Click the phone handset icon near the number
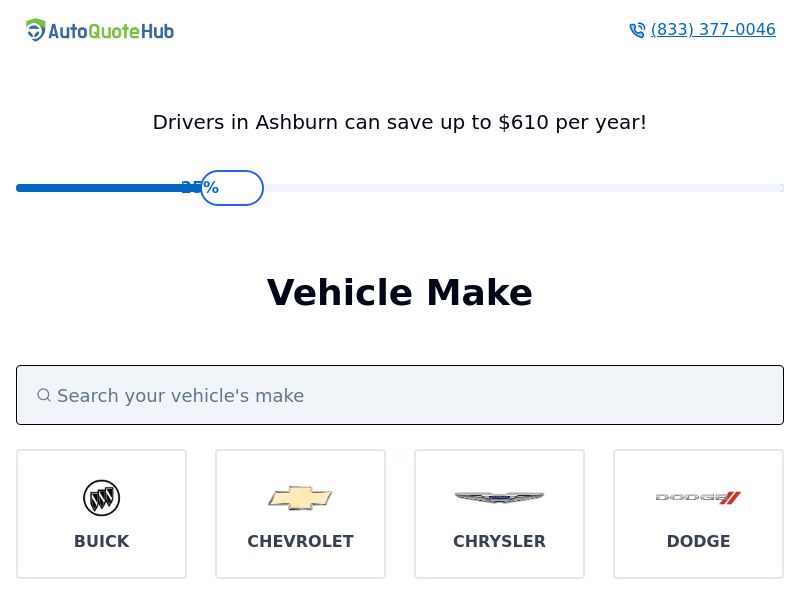 pos(637,30)
